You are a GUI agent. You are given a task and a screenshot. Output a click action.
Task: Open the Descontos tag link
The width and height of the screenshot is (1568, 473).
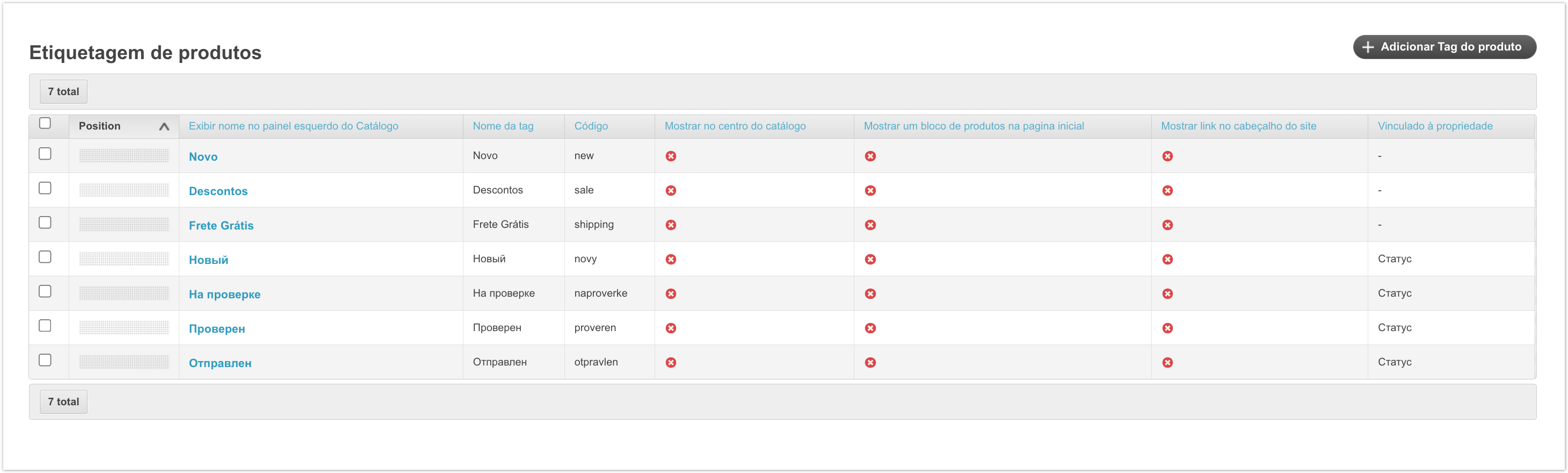point(218,191)
